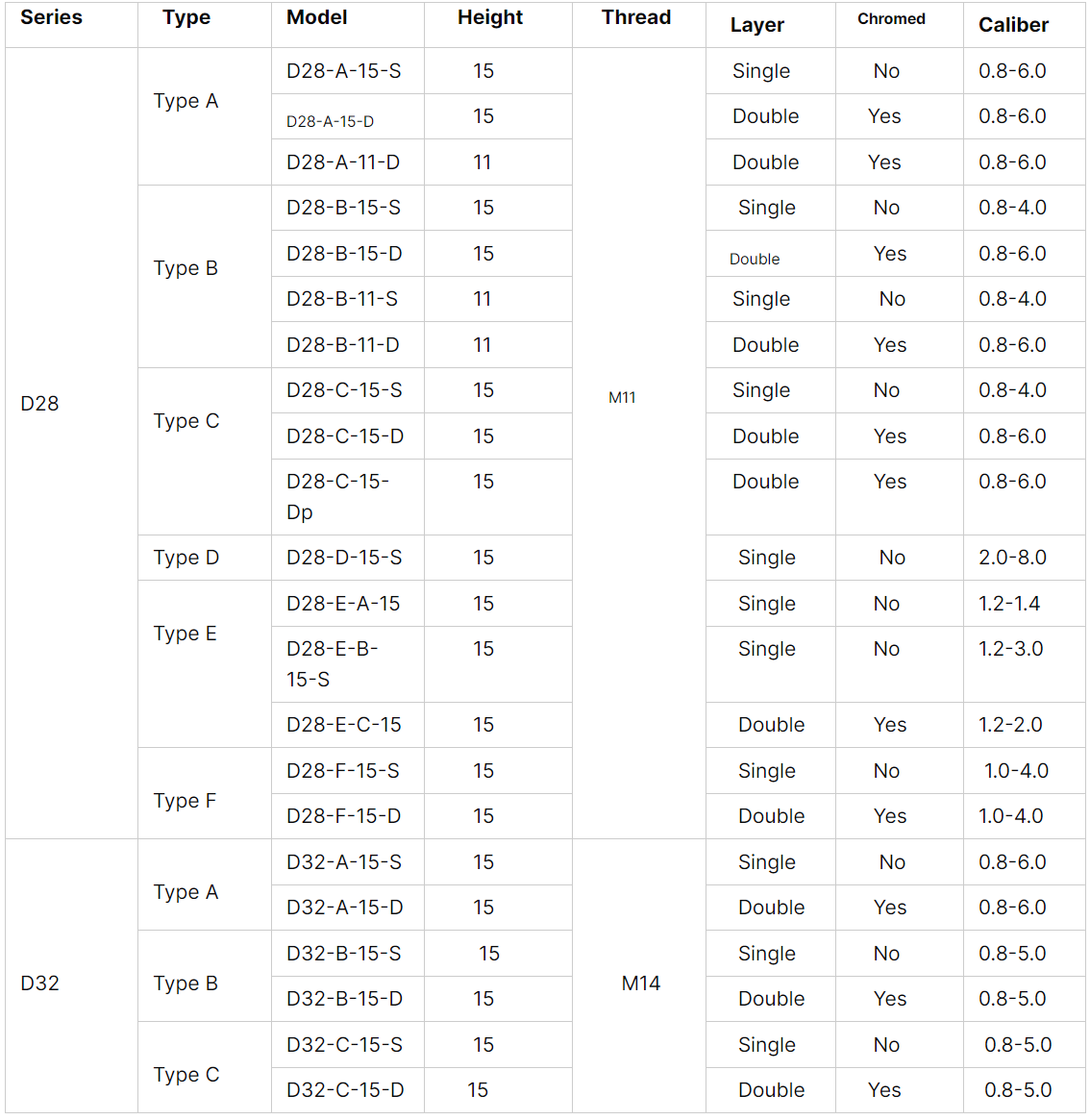The height and width of the screenshot is (1120, 1090).
Task: Click the D28-B-11-S model cell
Action: coord(347,299)
